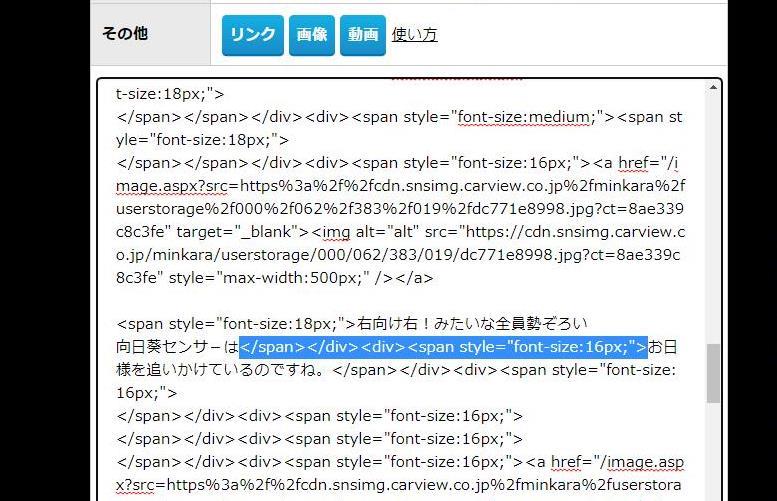Viewport: 777px width, 501px height.
Task: Click the text 向日葵センサーは
Action: 177,347
